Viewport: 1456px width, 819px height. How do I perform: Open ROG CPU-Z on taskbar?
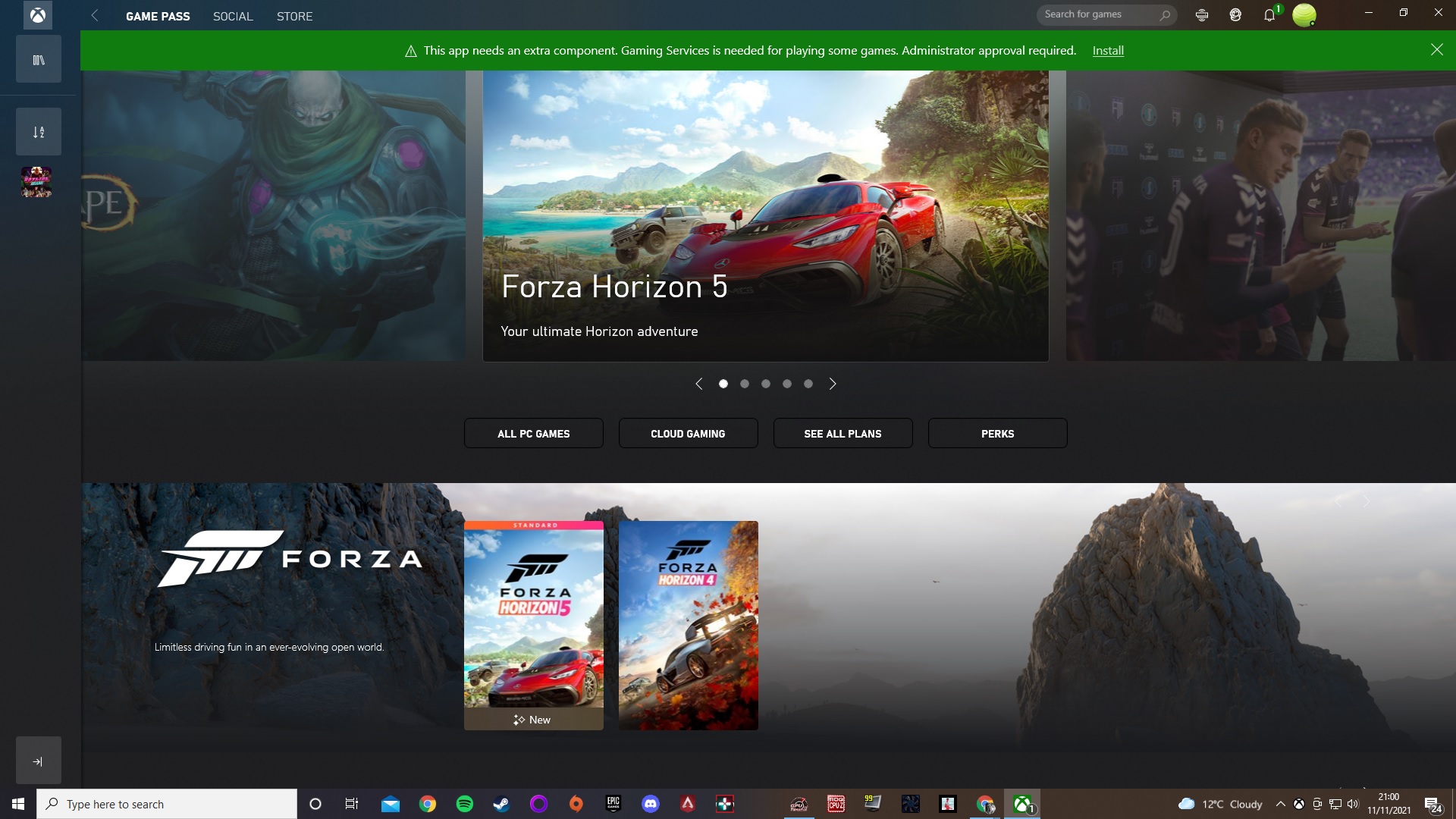tap(836, 804)
